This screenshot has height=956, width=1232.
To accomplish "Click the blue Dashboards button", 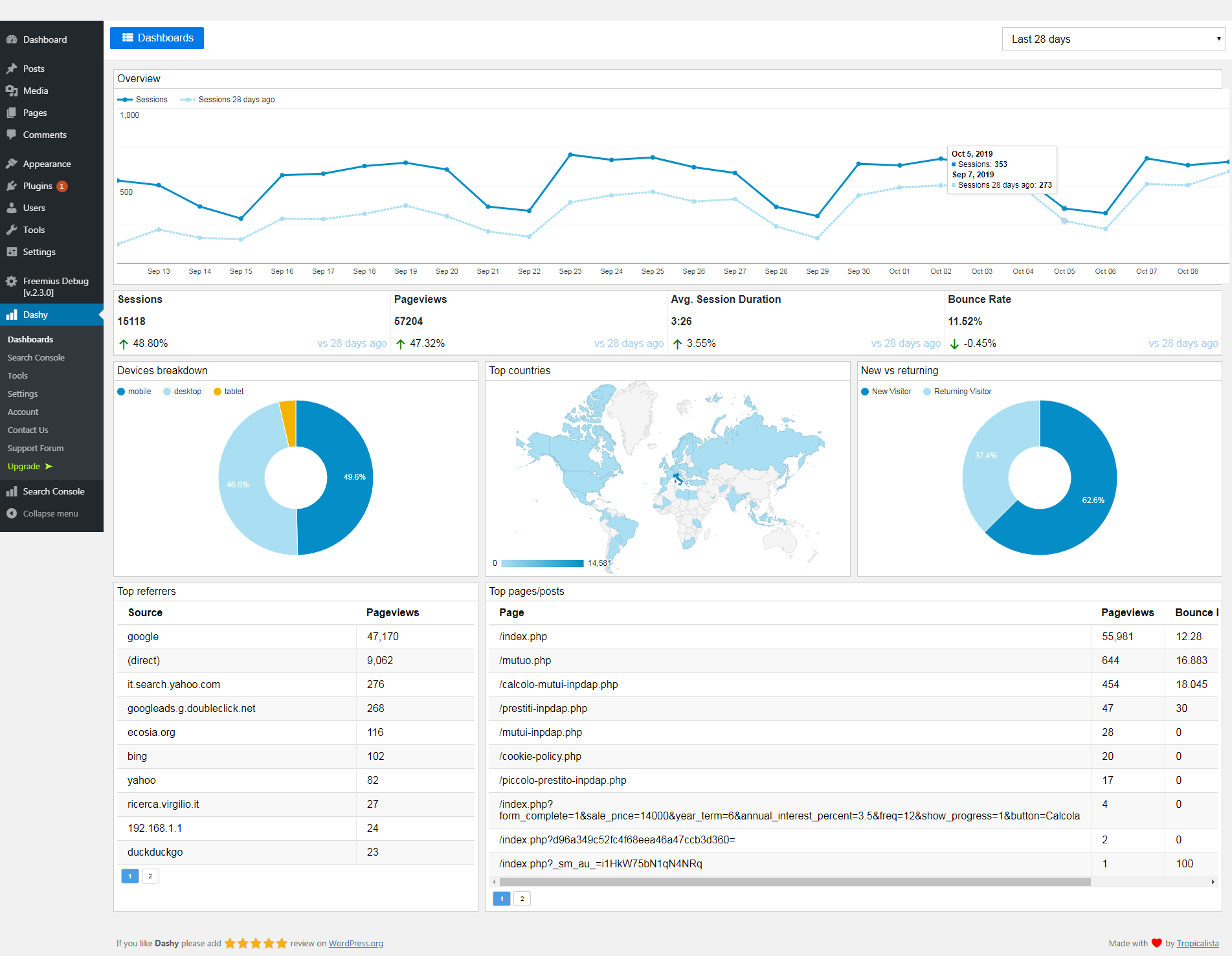I will (x=157, y=38).
